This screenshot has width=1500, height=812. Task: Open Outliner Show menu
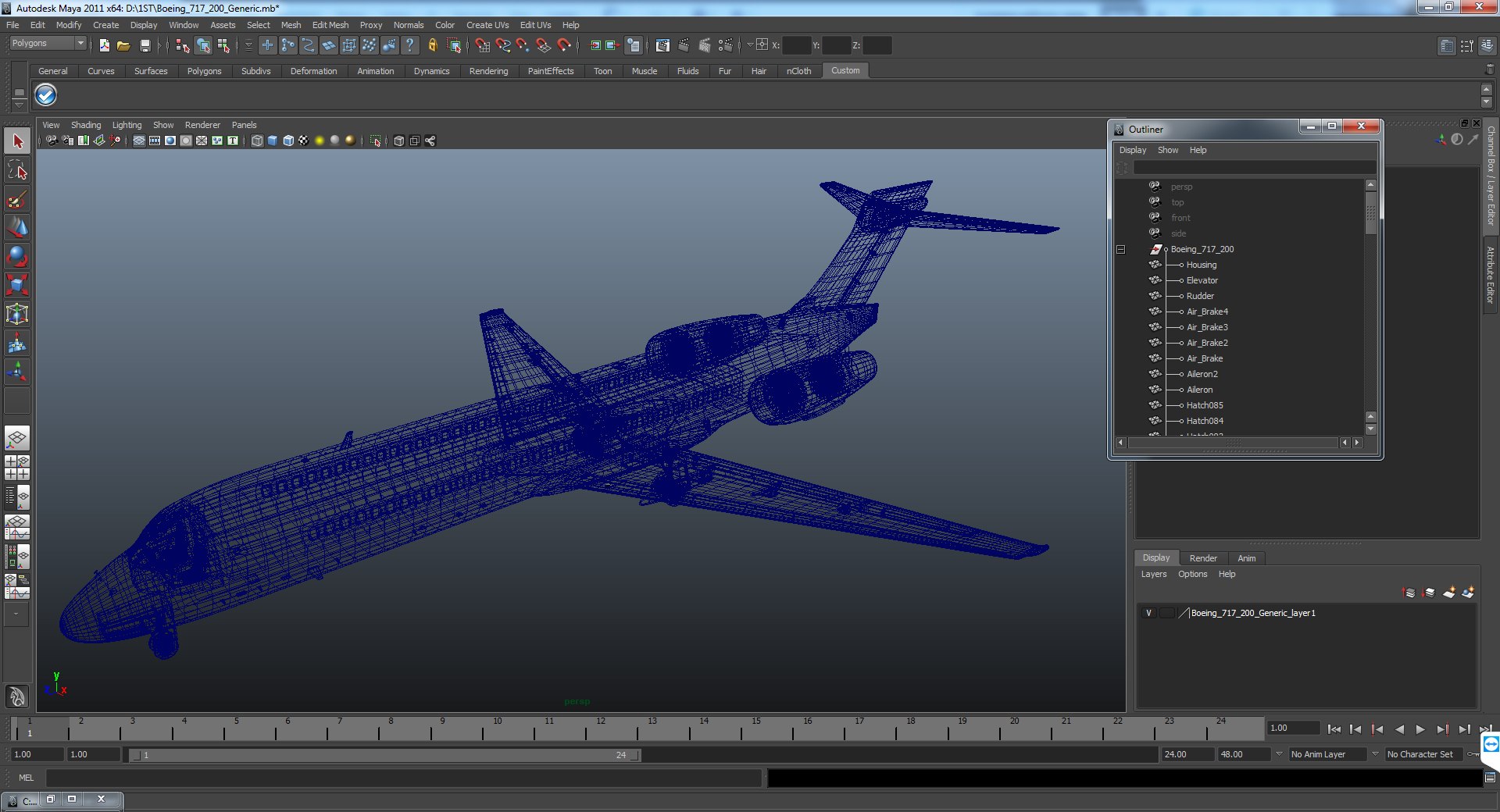pyautogui.click(x=1168, y=150)
